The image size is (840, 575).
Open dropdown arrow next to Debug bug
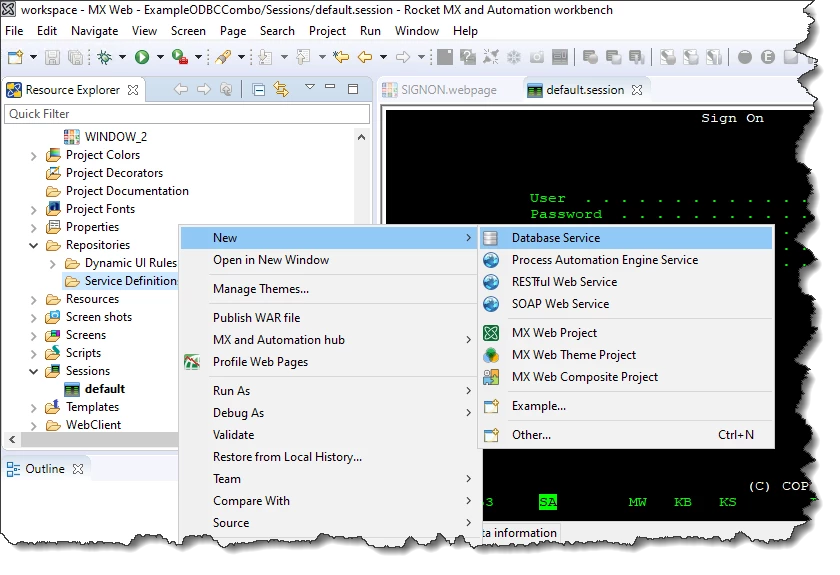(122, 57)
